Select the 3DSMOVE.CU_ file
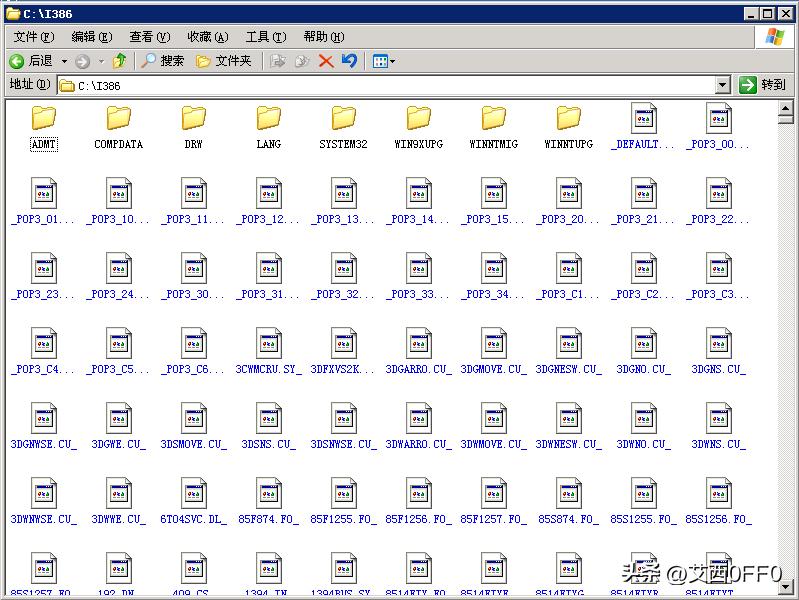Viewport: 799px width, 600px height. coord(194,427)
